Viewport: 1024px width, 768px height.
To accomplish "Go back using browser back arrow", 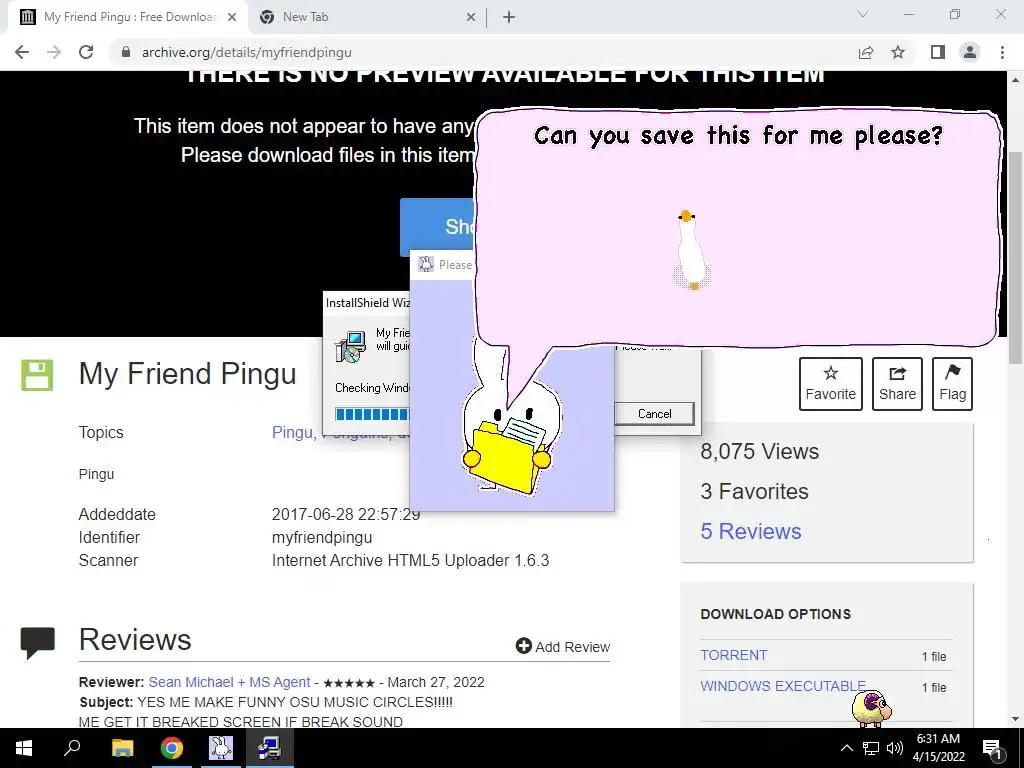I will pos(22,52).
